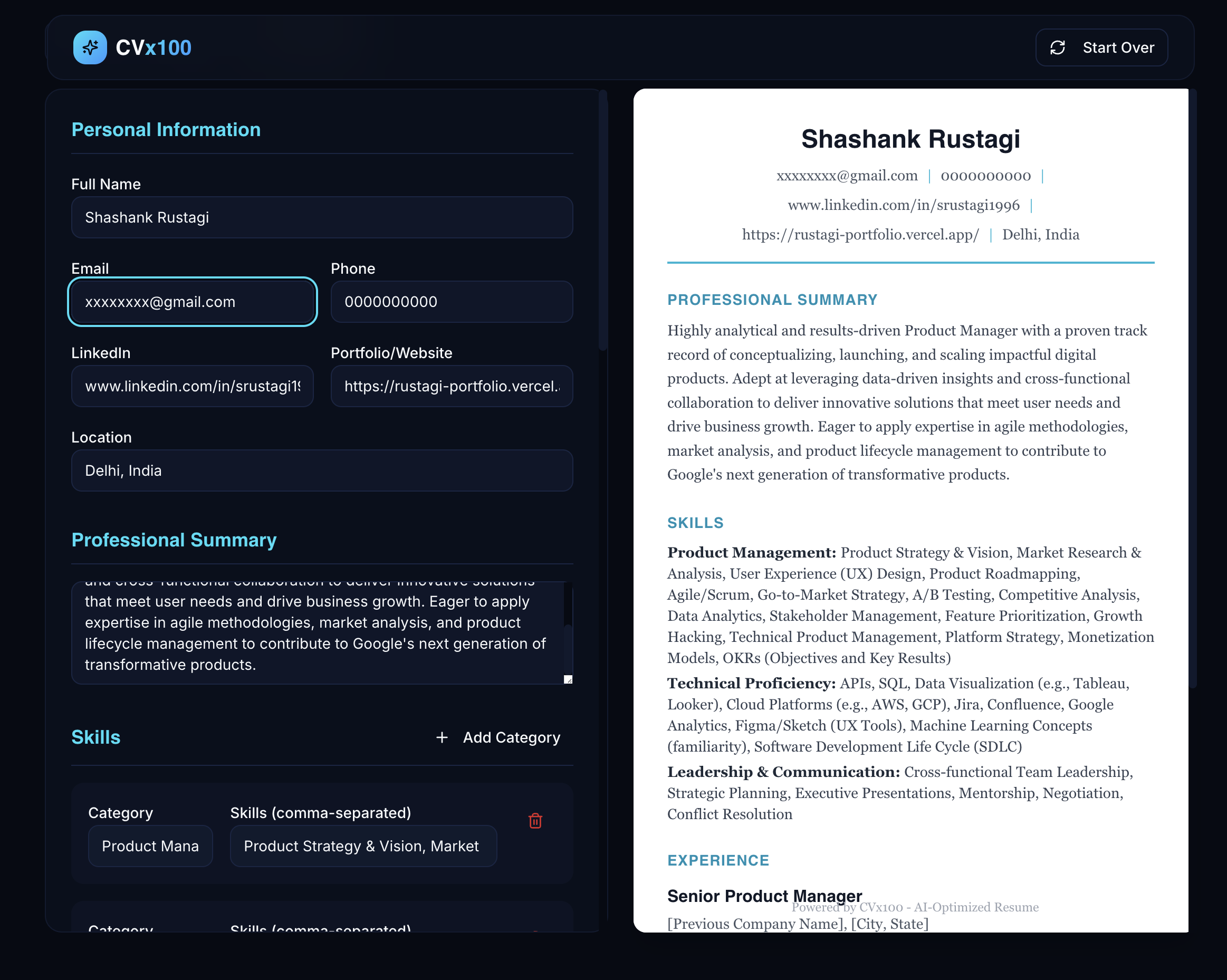Click the Phone number field
Viewport: 1227px width, 980px height.
point(452,302)
